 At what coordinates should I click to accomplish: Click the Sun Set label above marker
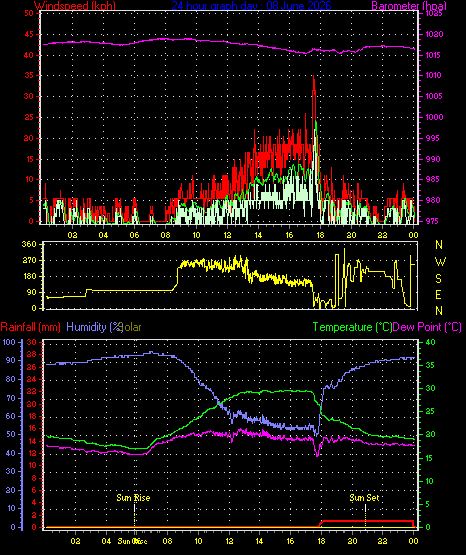(364, 498)
